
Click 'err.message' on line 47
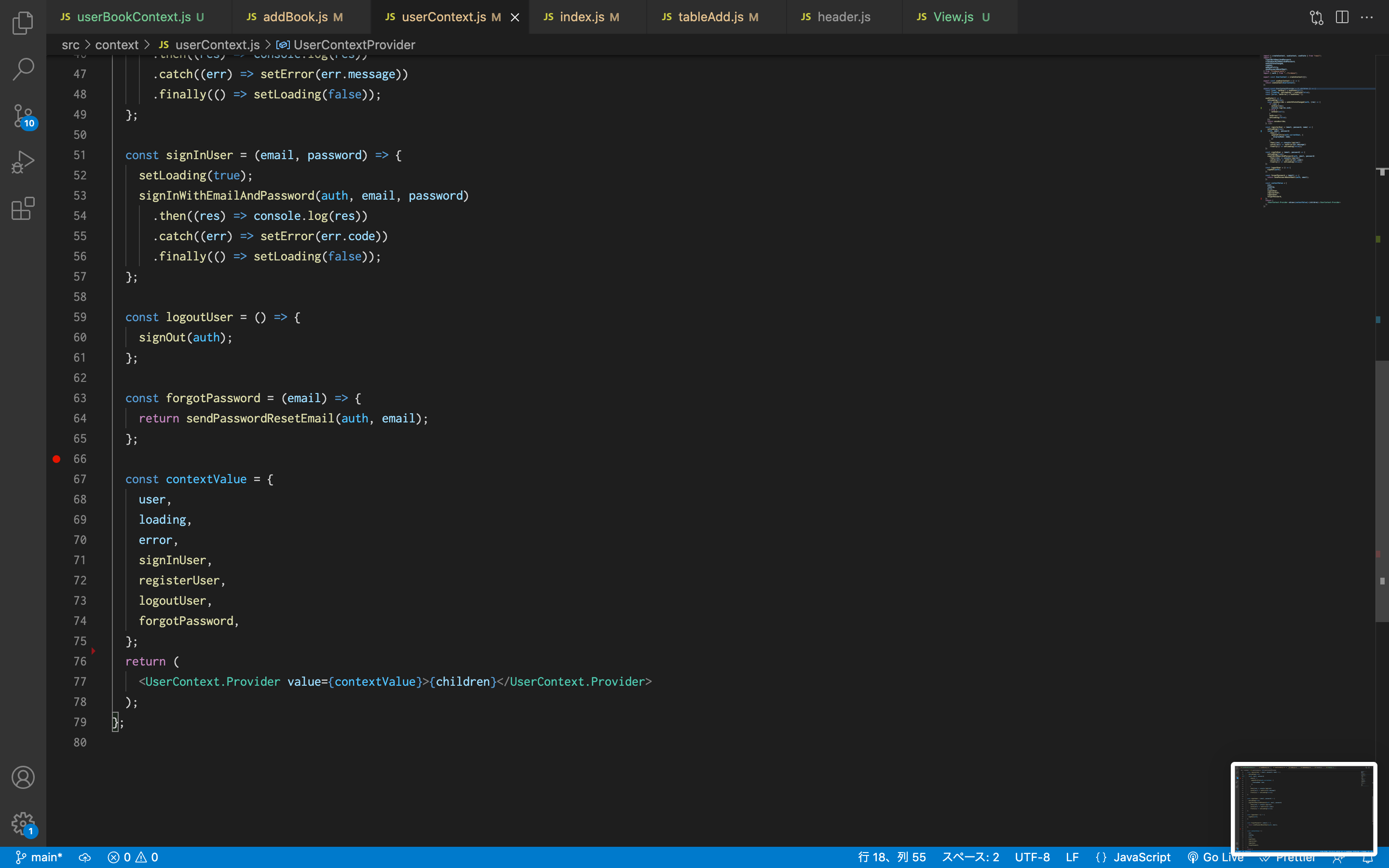click(358, 74)
